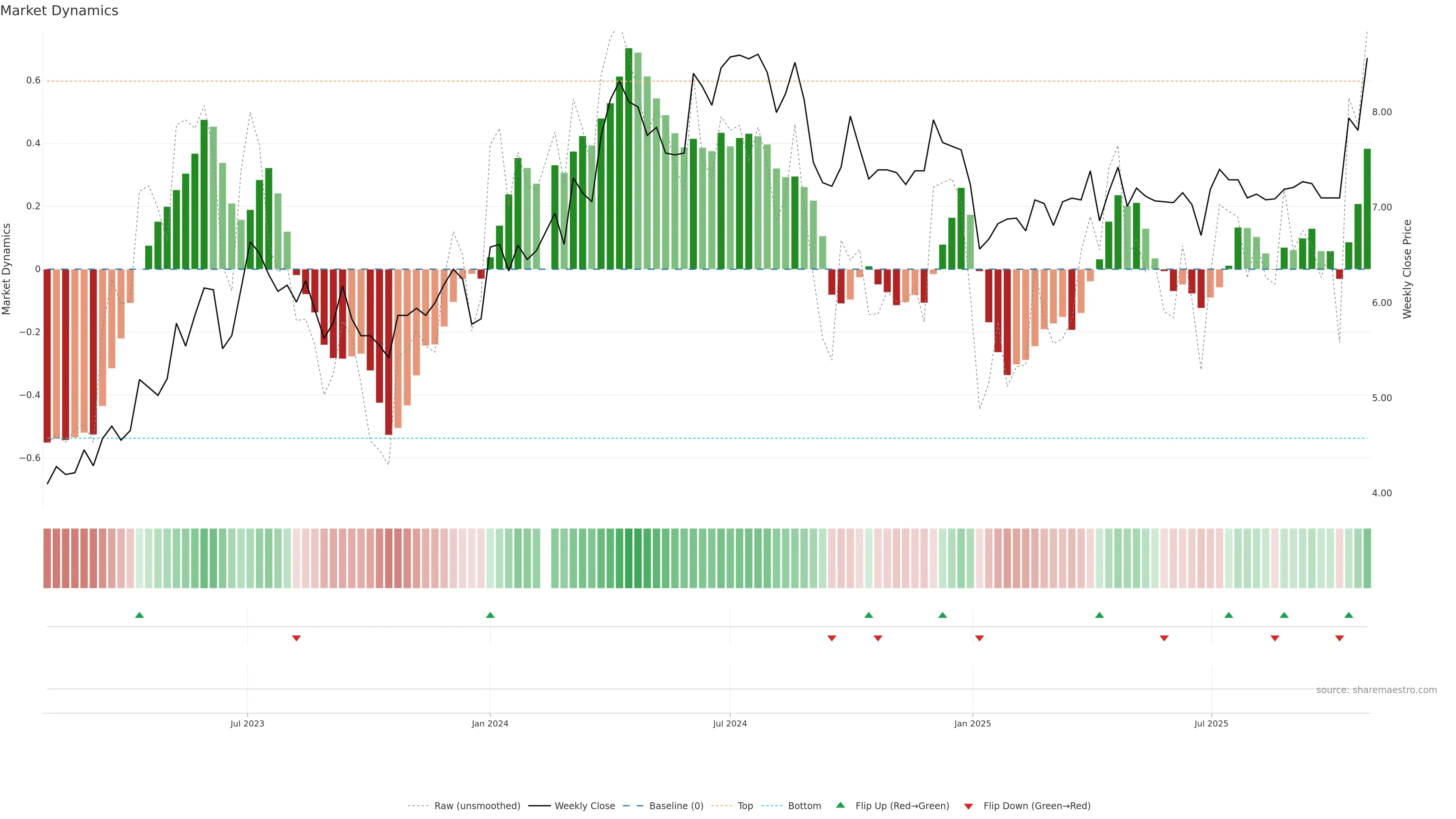This screenshot has width=1456, height=819.
Task: Toggle the Raw (unsmoothed) legend entry
Action: (x=477, y=806)
